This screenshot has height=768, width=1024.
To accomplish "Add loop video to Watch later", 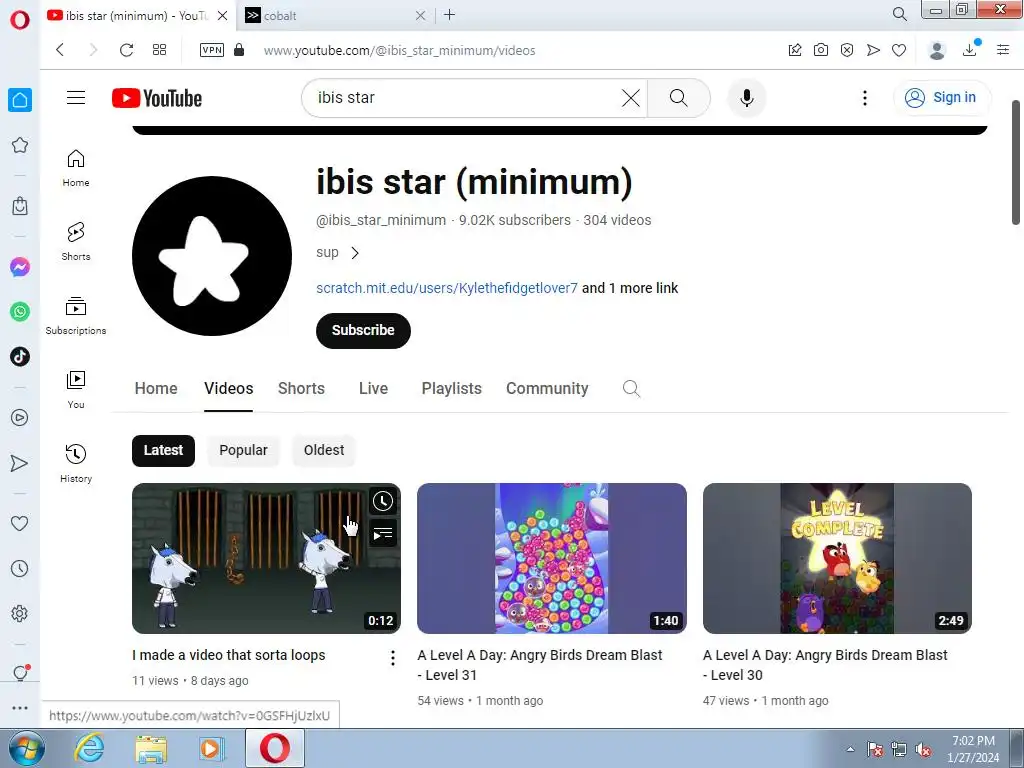I will click(383, 501).
